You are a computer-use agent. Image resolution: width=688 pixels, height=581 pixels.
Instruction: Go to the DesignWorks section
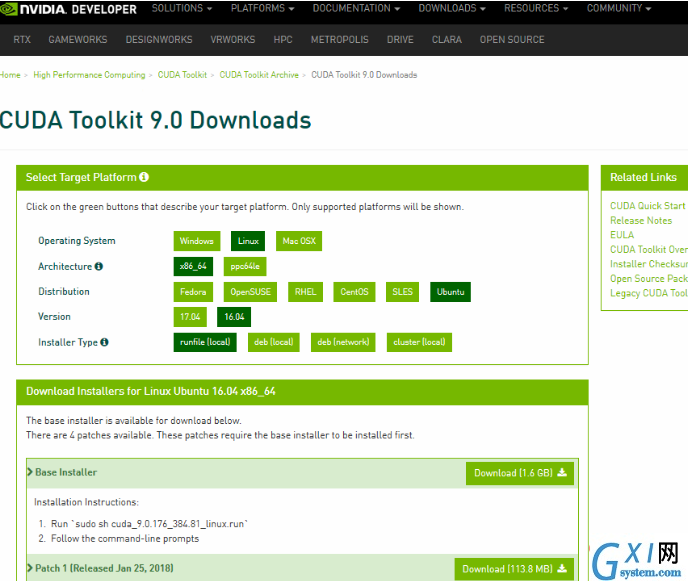coord(159,39)
